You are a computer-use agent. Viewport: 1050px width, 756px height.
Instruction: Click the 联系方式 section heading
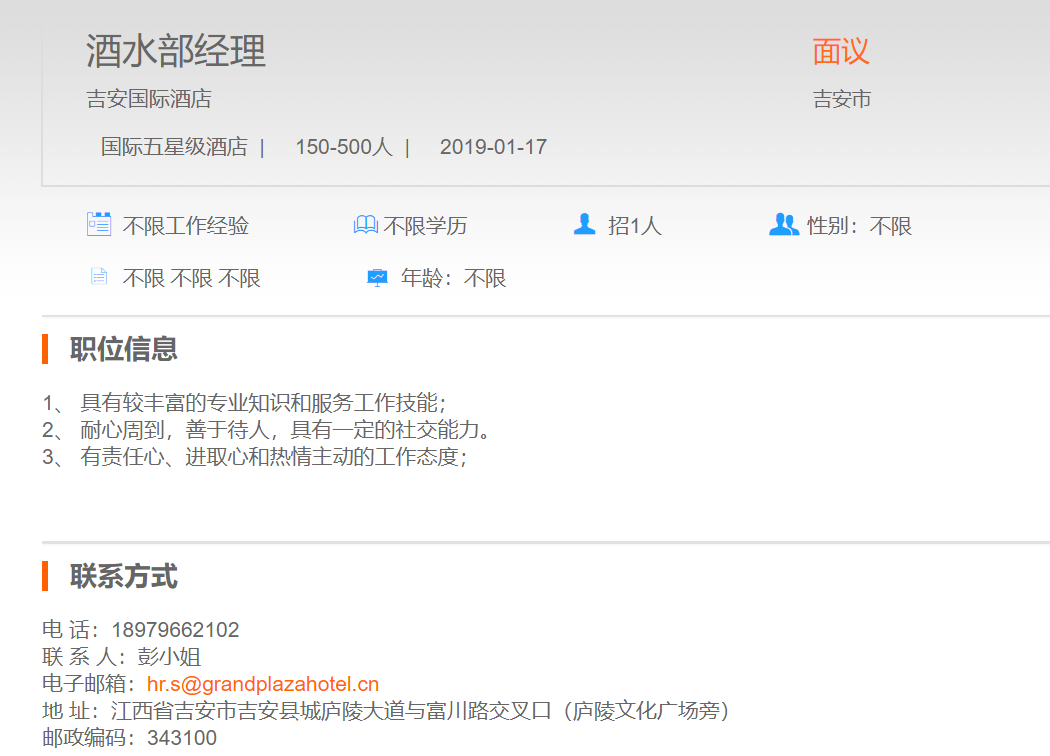coord(124,576)
